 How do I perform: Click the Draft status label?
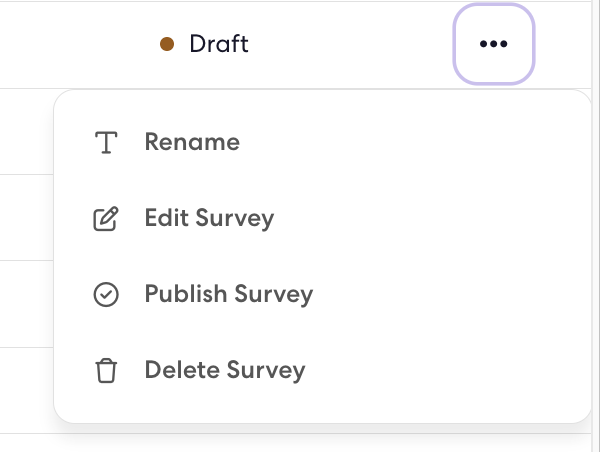click(x=219, y=44)
